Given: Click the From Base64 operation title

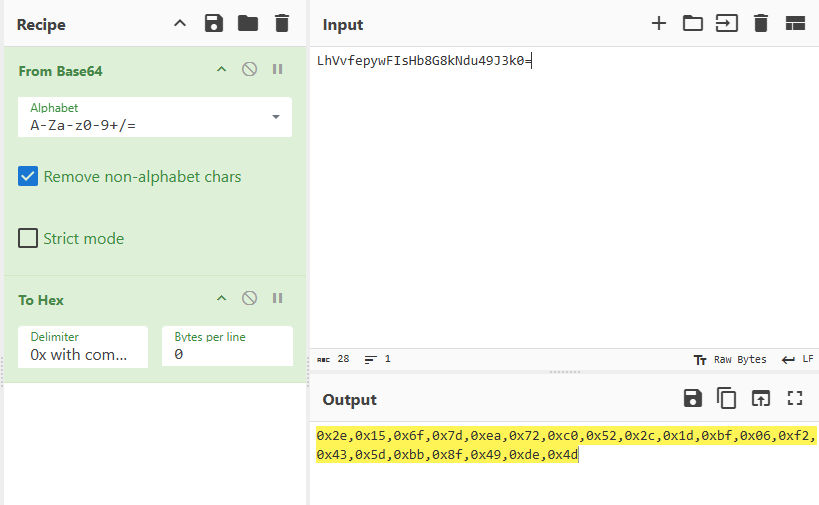Looking at the screenshot, I should [x=61, y=71].
